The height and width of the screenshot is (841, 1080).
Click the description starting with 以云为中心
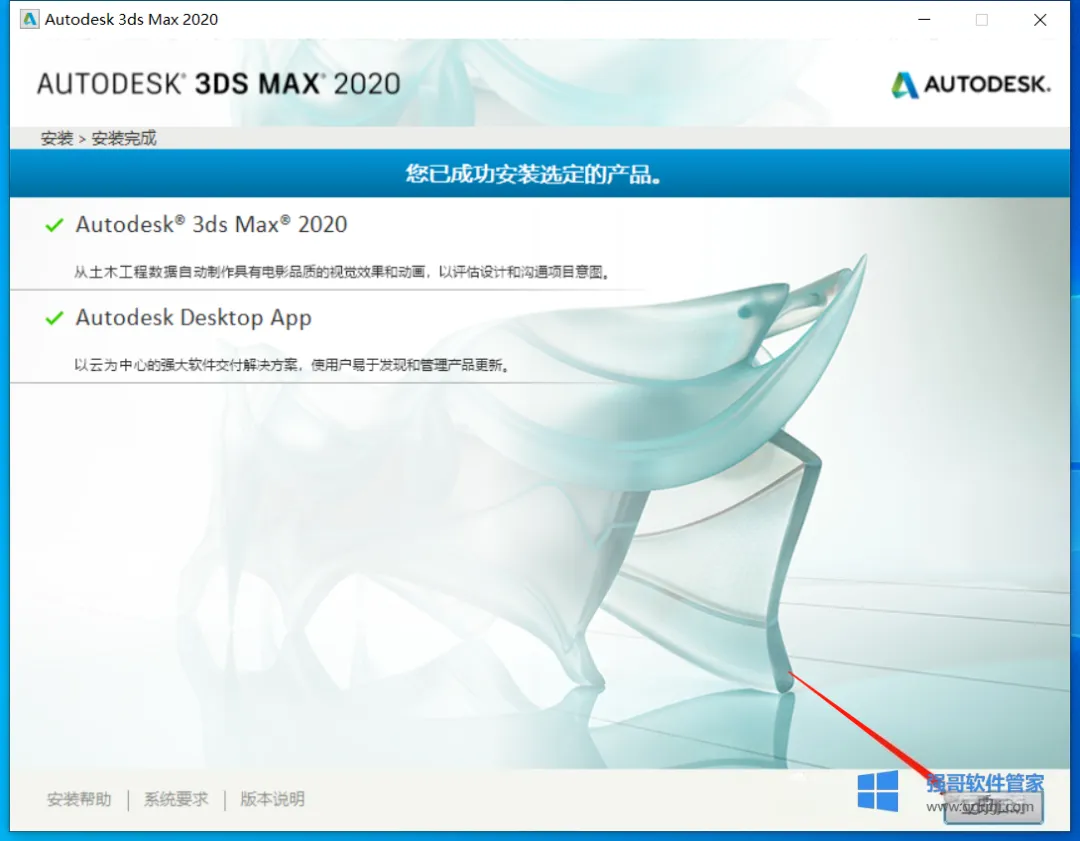coord(292,365)
